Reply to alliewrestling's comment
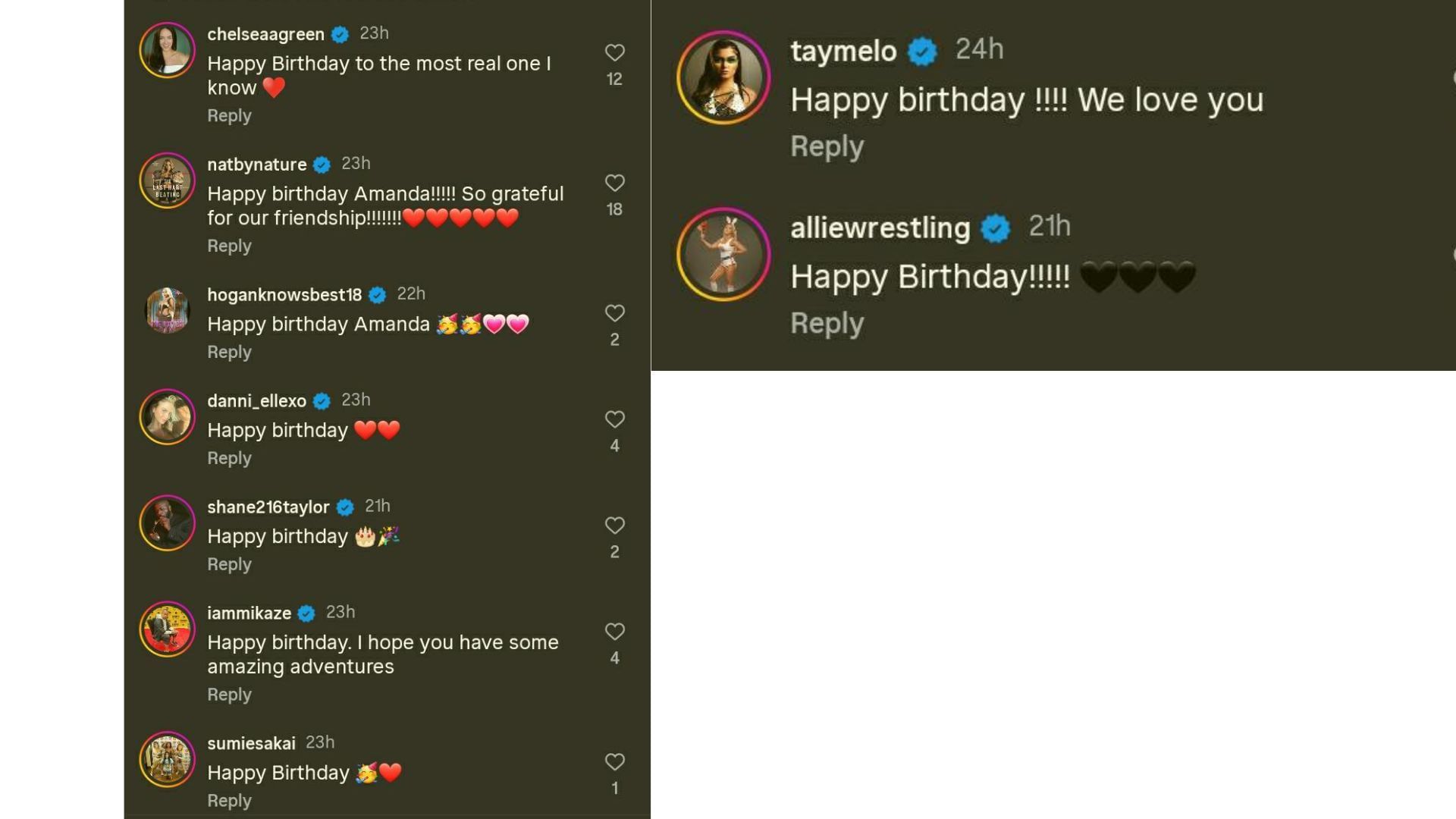Screen dimensions: 1456x819 (x=827, y=322)
